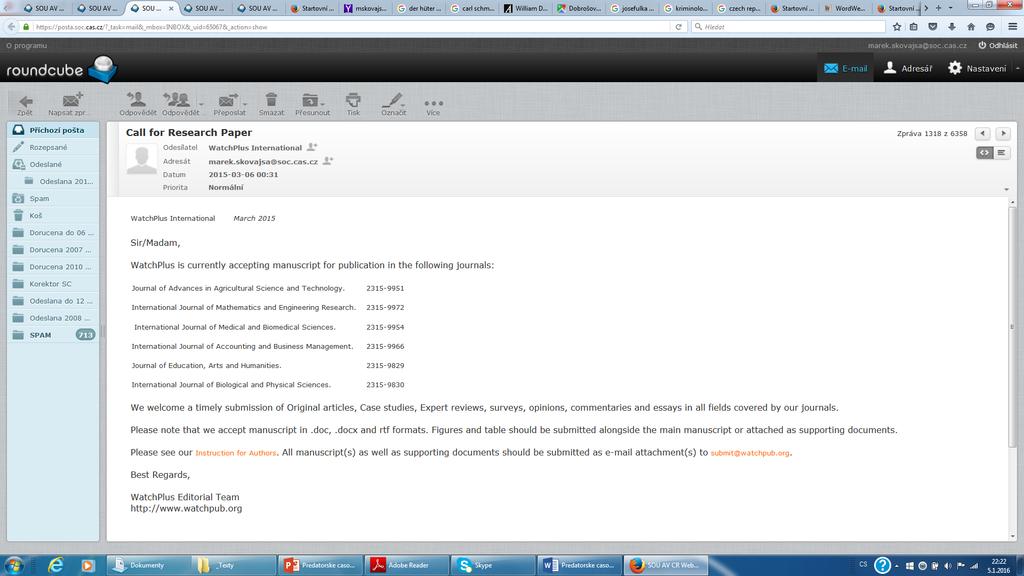
Task: Open a new browser tab with plus
Action: tap(938, 8)
